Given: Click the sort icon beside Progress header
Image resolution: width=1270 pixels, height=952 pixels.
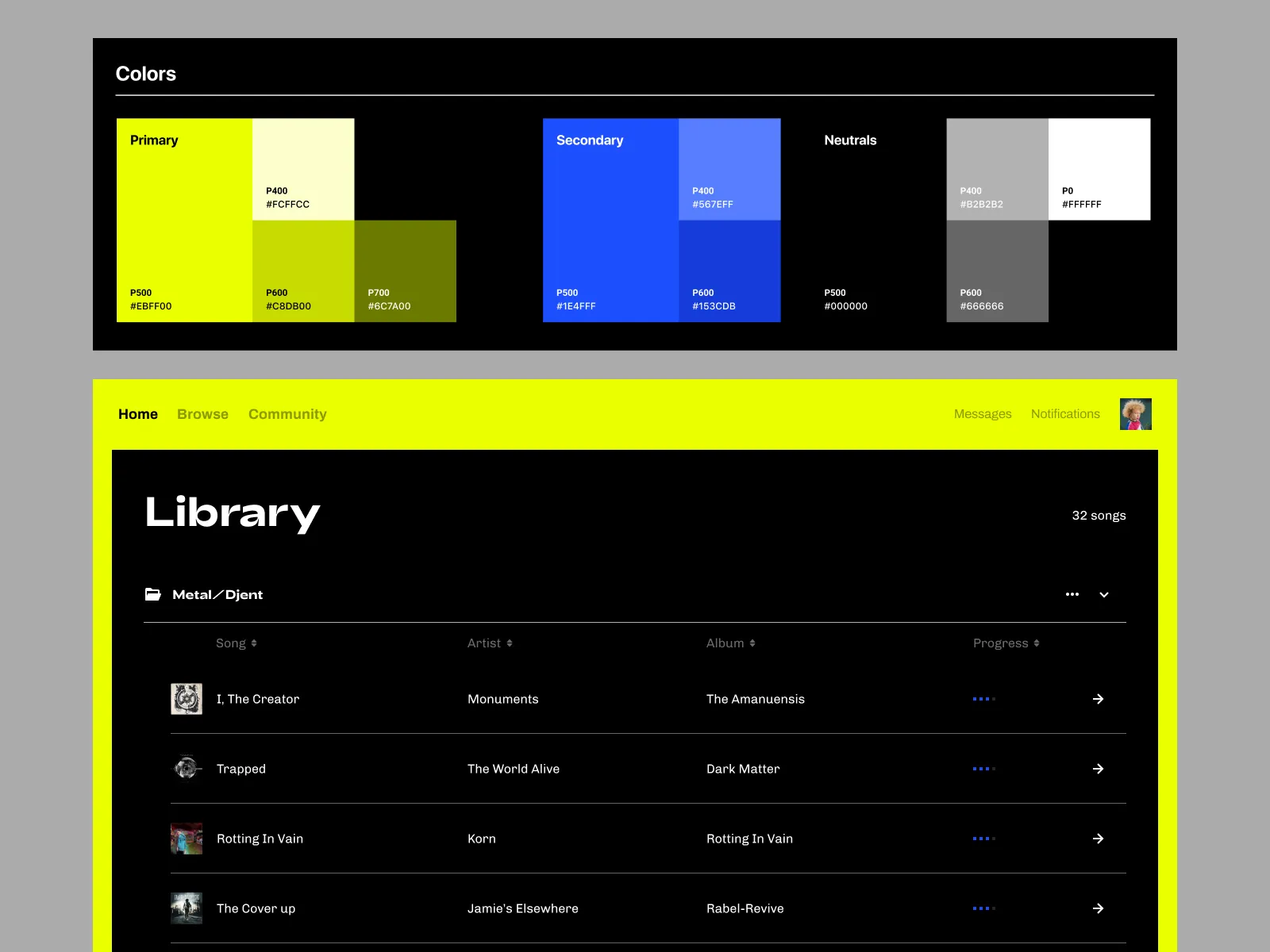Looking at the screenshot, I should (1037, 643).
